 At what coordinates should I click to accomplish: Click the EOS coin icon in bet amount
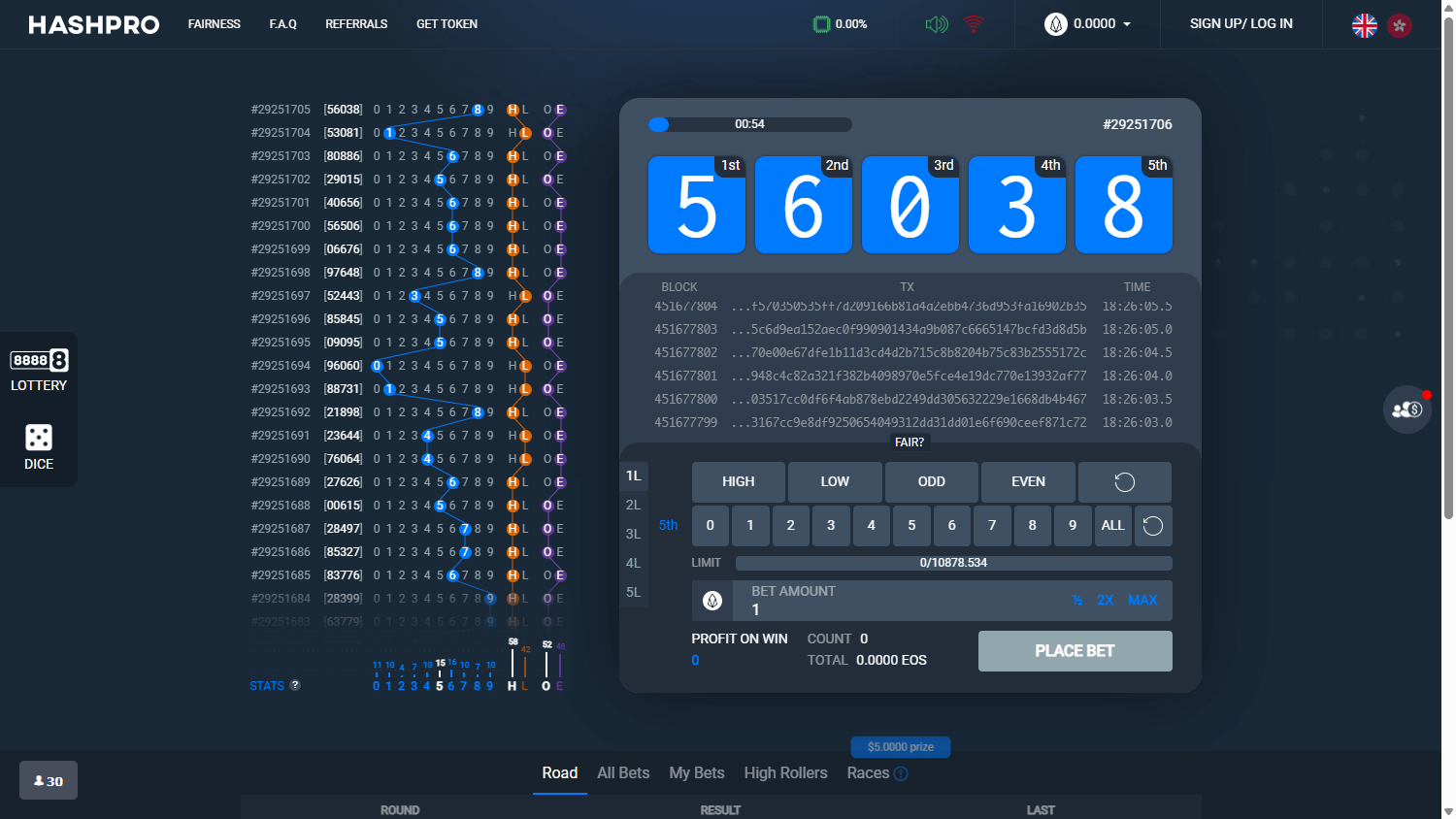click(711, 600)
